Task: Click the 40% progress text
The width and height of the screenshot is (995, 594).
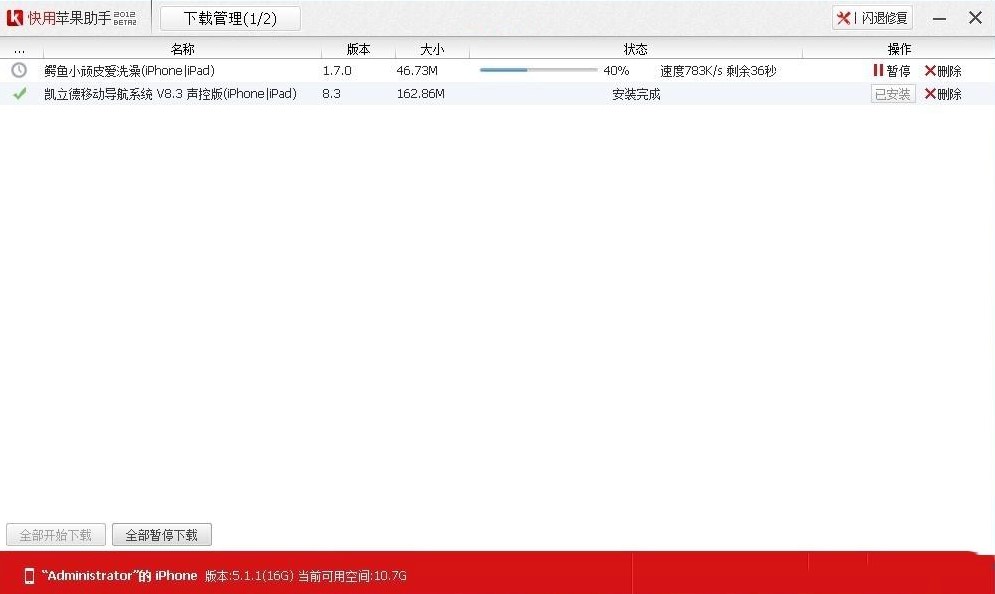Action: (x=616, y=70)
